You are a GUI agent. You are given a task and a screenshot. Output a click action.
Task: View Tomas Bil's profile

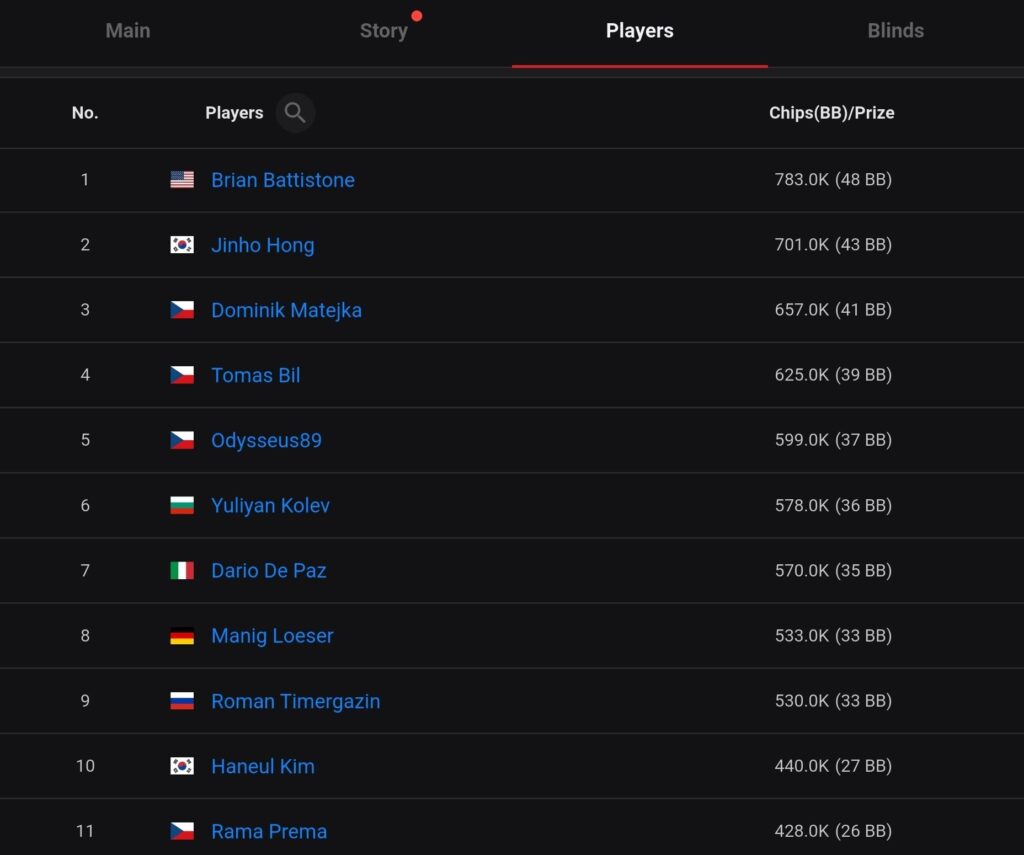click(256, 375)
